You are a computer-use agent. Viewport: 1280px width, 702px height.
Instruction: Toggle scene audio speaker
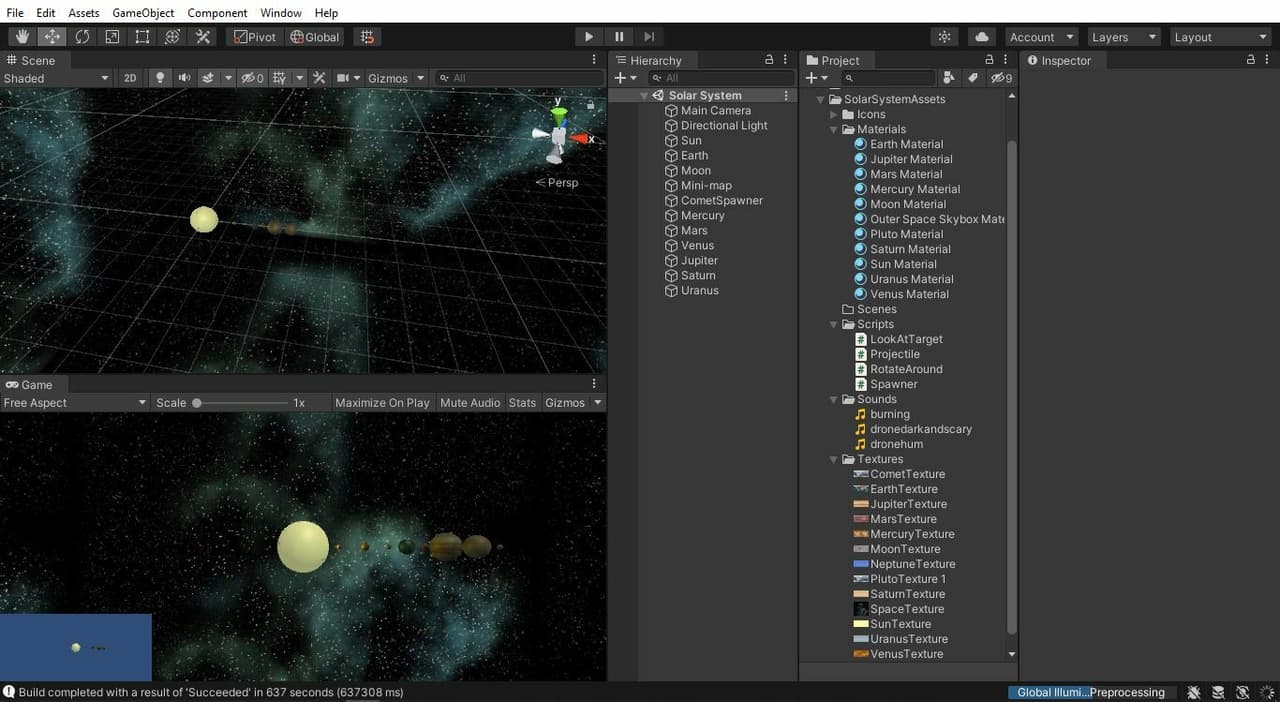pyautogui.click(x=184, y=78)
